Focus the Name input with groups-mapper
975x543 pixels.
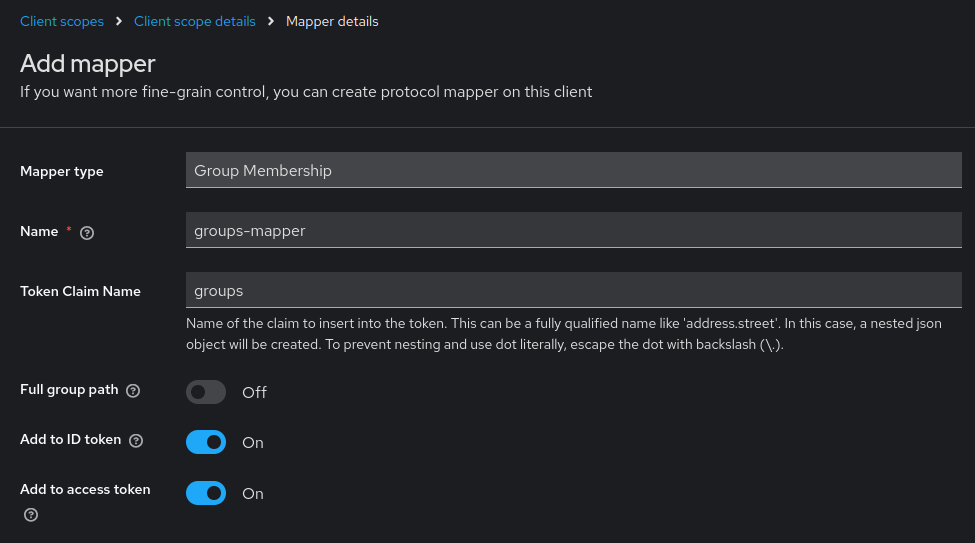[x=573, y=230]
